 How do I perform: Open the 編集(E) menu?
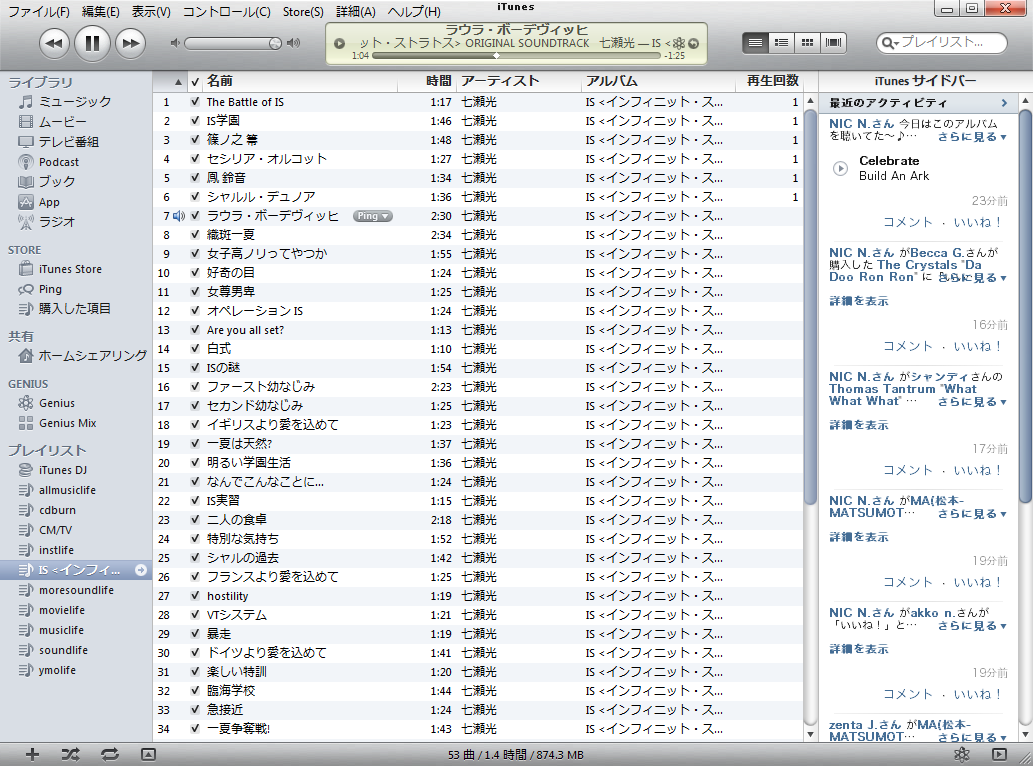100,11
